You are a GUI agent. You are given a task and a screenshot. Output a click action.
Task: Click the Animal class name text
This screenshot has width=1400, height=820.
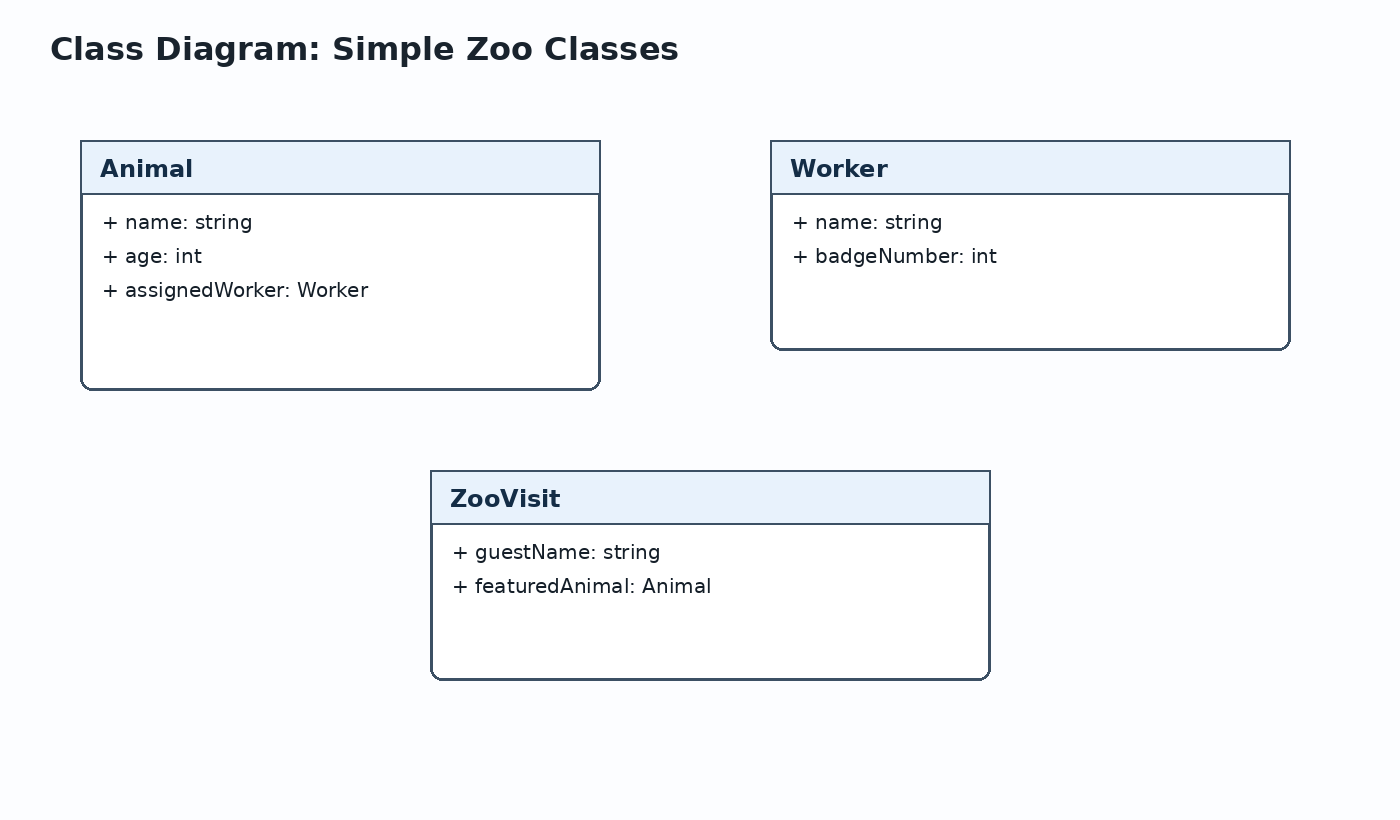(146, 169)
